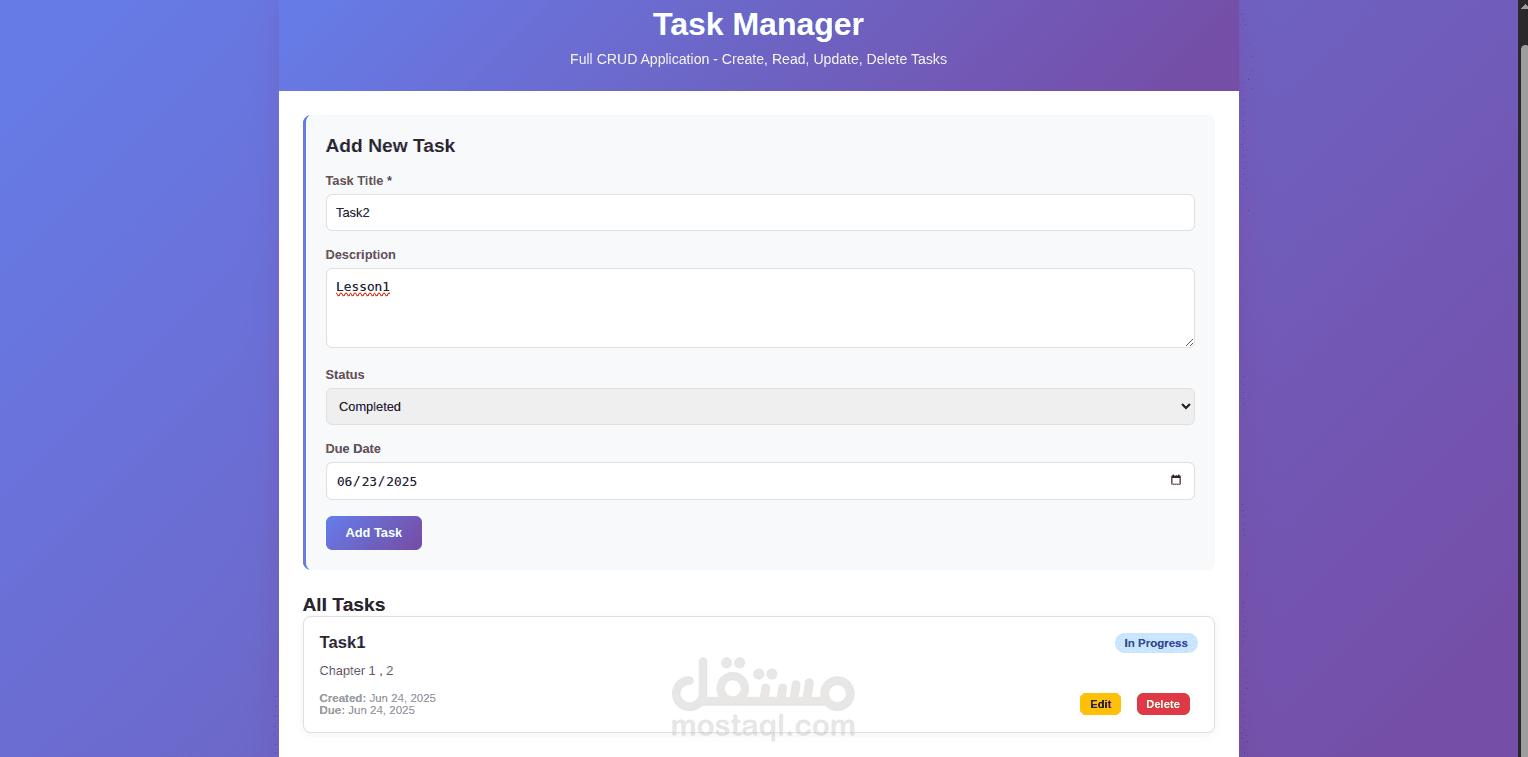
Task: Click the 'Chapter 1 , 2' description text
Action: point(356,671)
